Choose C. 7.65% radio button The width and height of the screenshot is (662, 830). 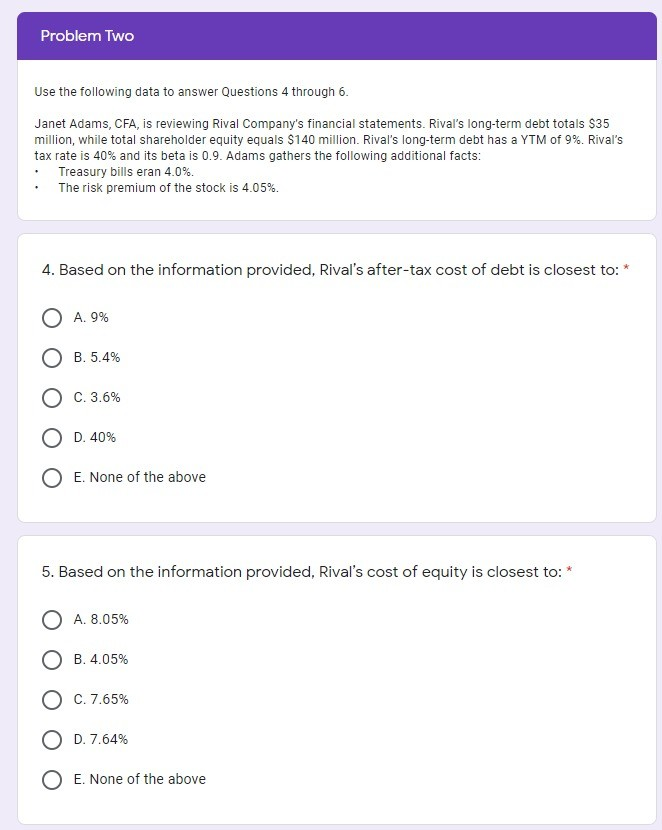click(52, 699)
